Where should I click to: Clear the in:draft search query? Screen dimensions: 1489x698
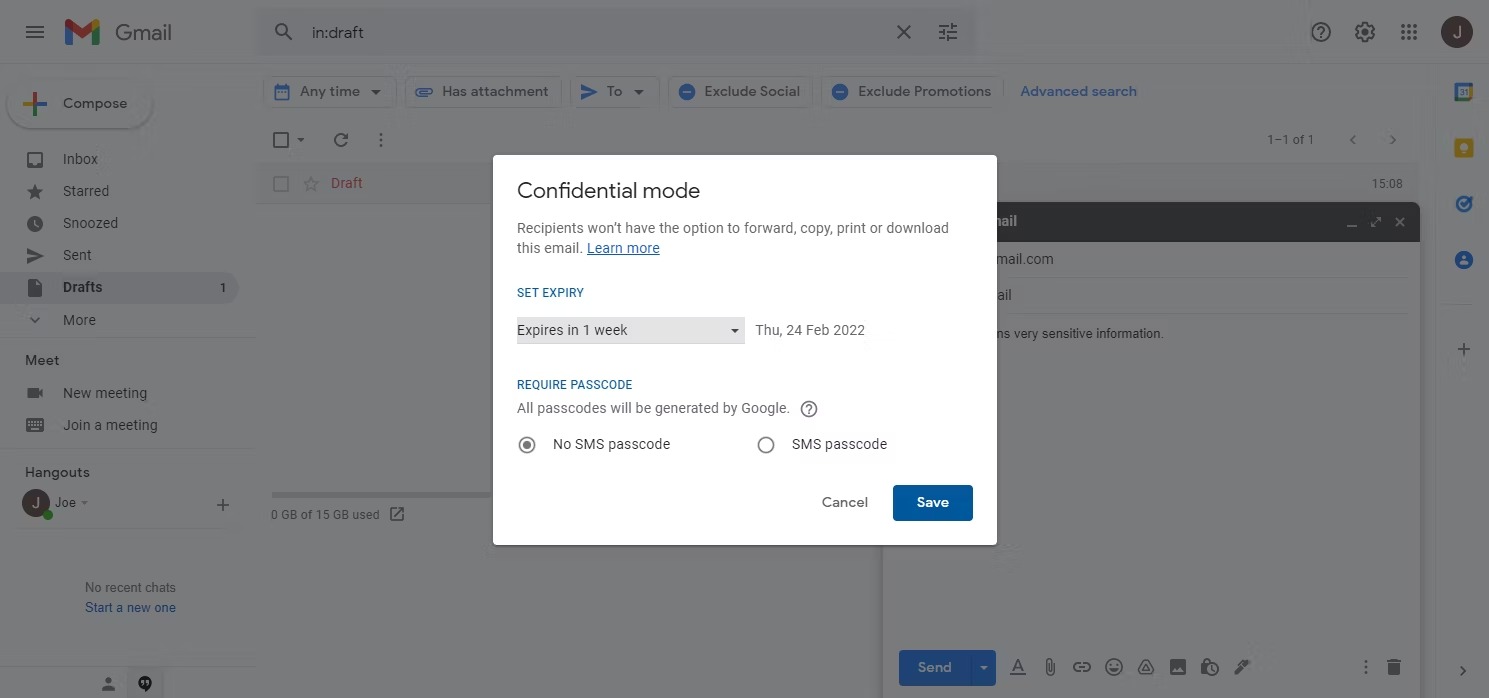(903, 31)
